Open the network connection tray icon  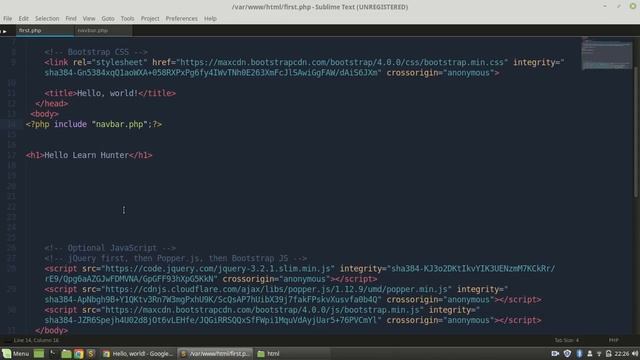pyautogui.click(x=599, y=353)
